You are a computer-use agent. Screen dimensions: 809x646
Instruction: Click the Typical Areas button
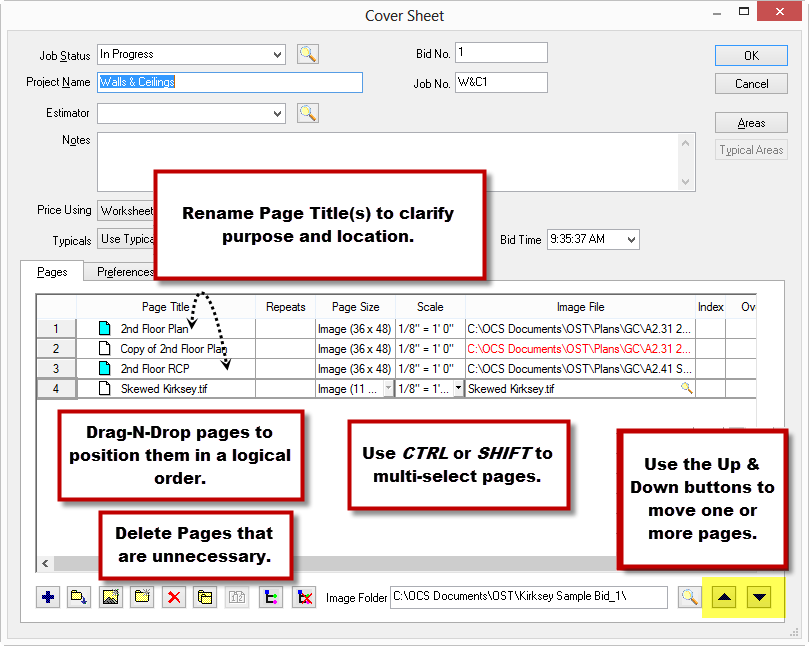[751, 150]
